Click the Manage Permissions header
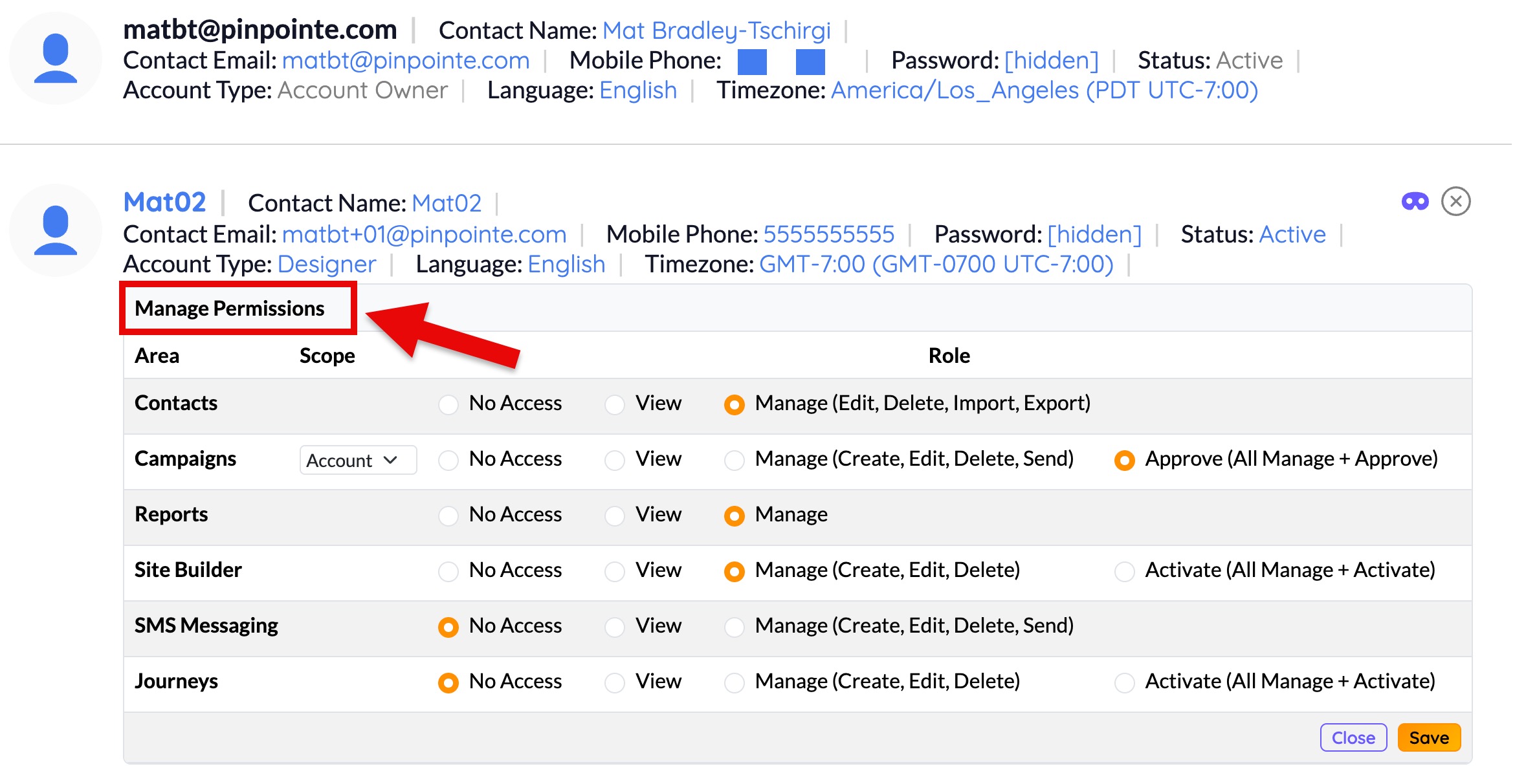Image resolution: width=1526 pixels, height=784 pixels. tap(230, 309)
